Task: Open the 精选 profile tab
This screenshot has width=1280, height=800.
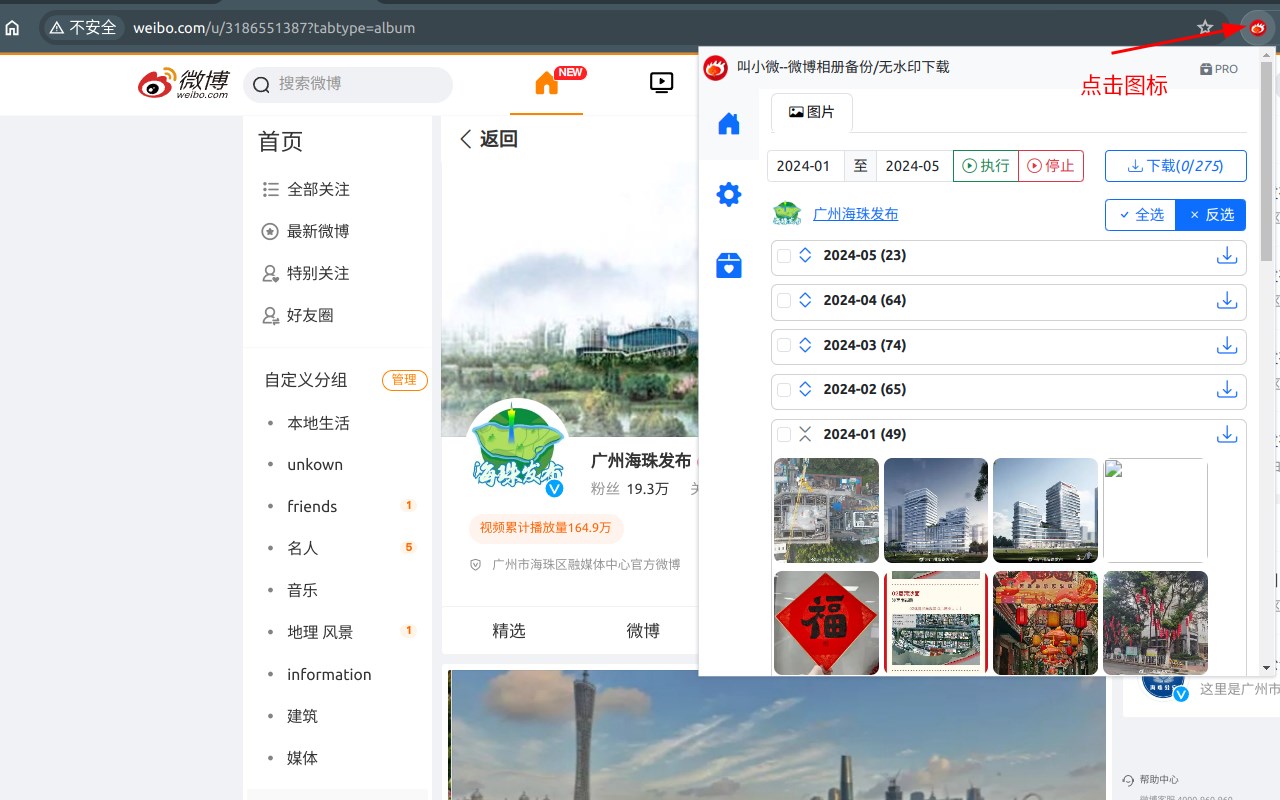Action: pos(509,631)
